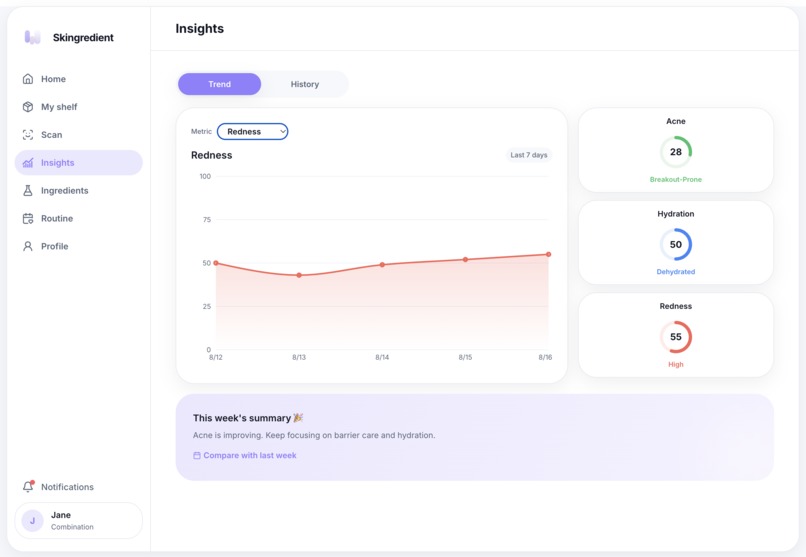Click the Insights chart icon
This screenshot has width=806, height=557.
coord(28,162)
